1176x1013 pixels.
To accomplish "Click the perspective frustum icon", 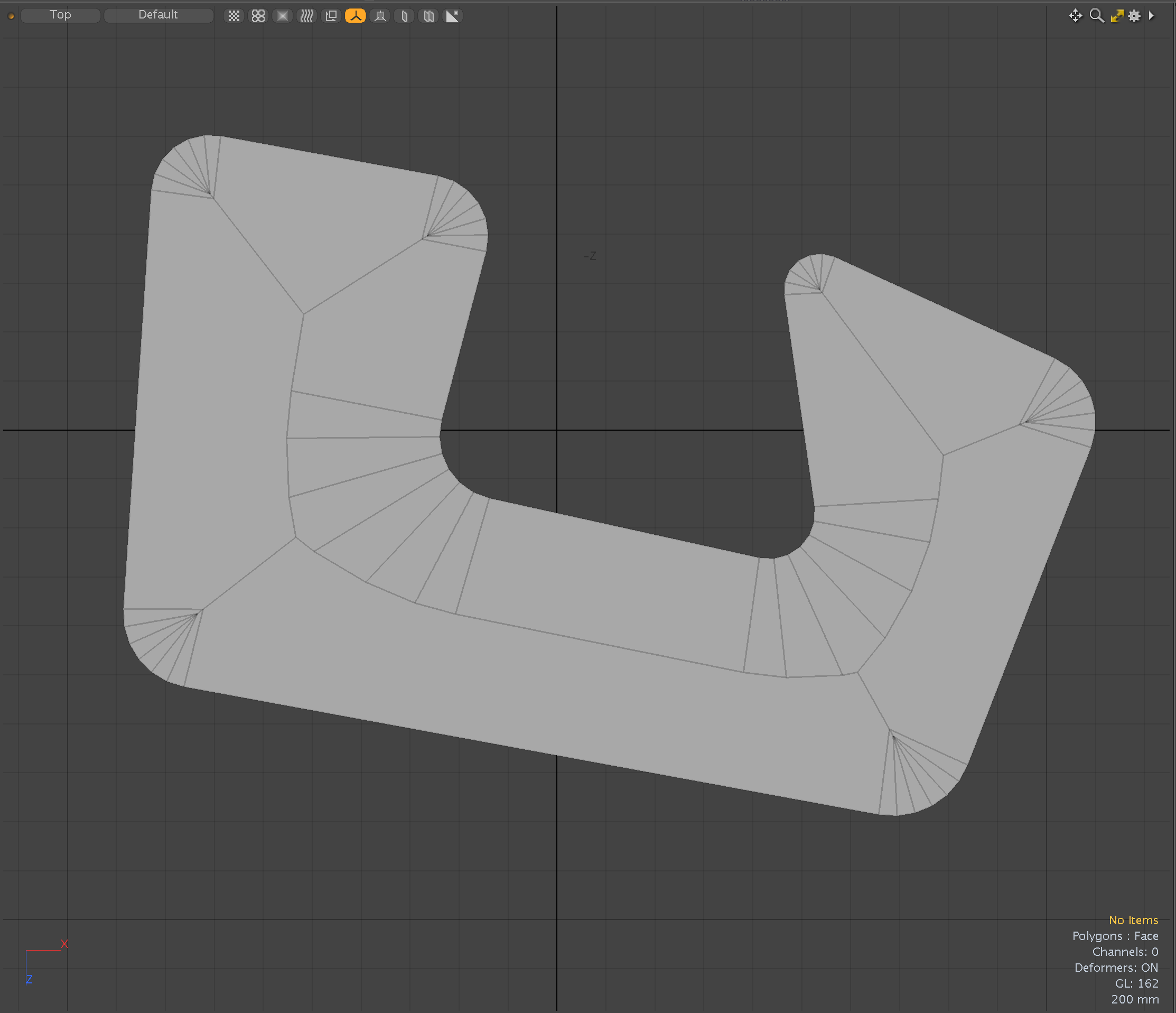I will 380,16.
